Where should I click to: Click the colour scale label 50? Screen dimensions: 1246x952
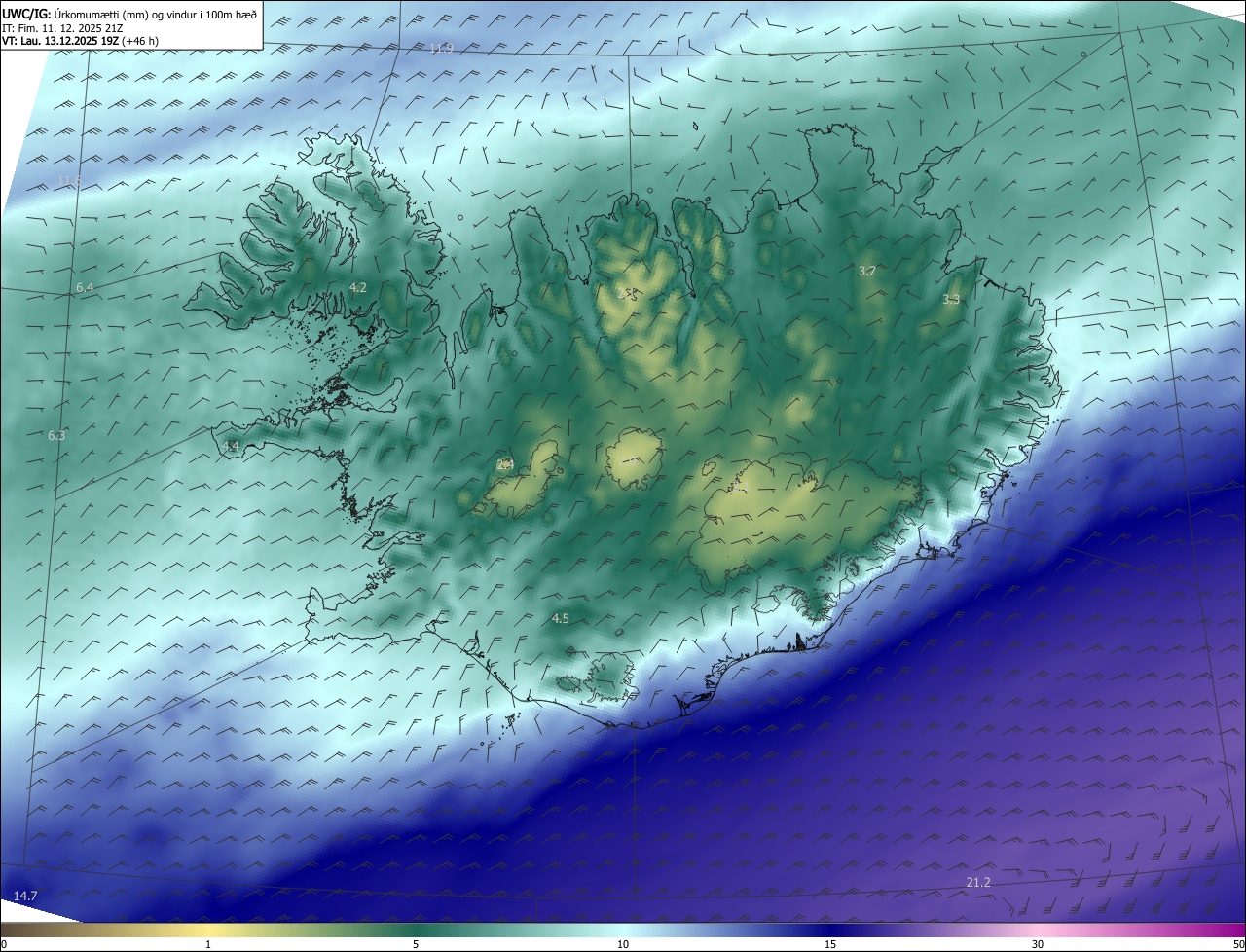pos(1238,944)
